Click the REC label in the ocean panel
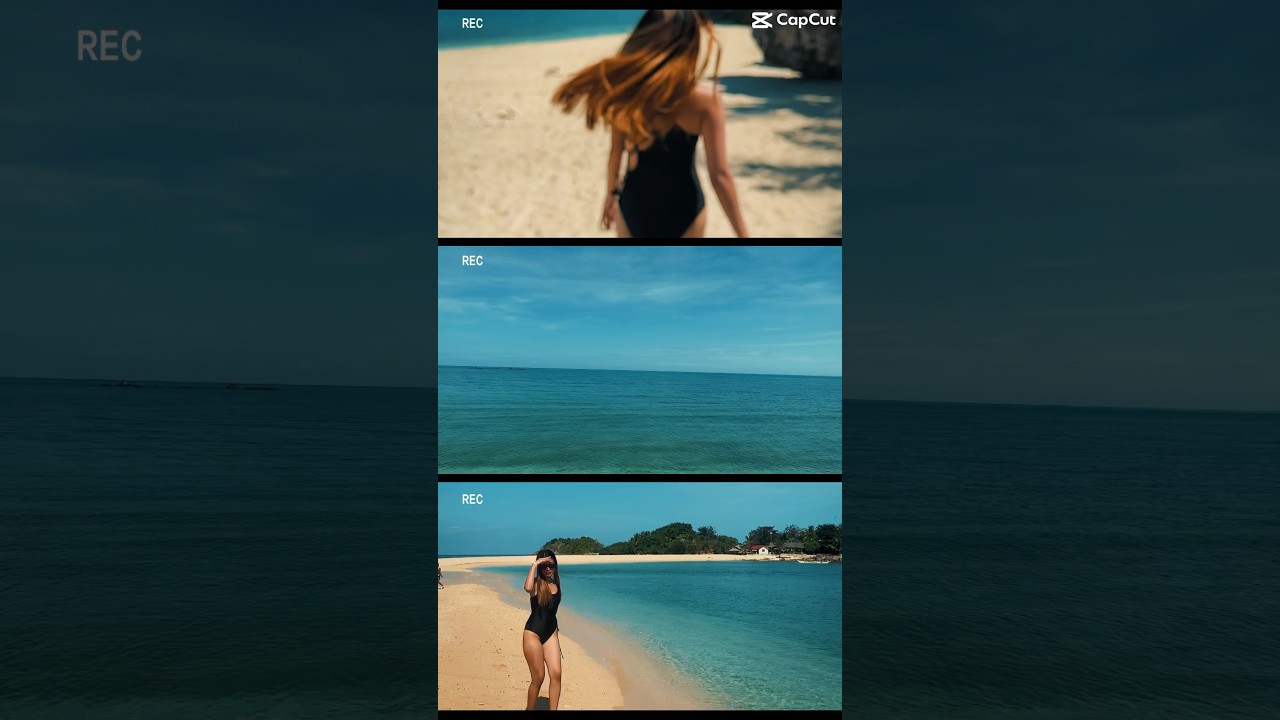Image resolution: width=1280 pixels, height=720 pixels. [472, 261]
